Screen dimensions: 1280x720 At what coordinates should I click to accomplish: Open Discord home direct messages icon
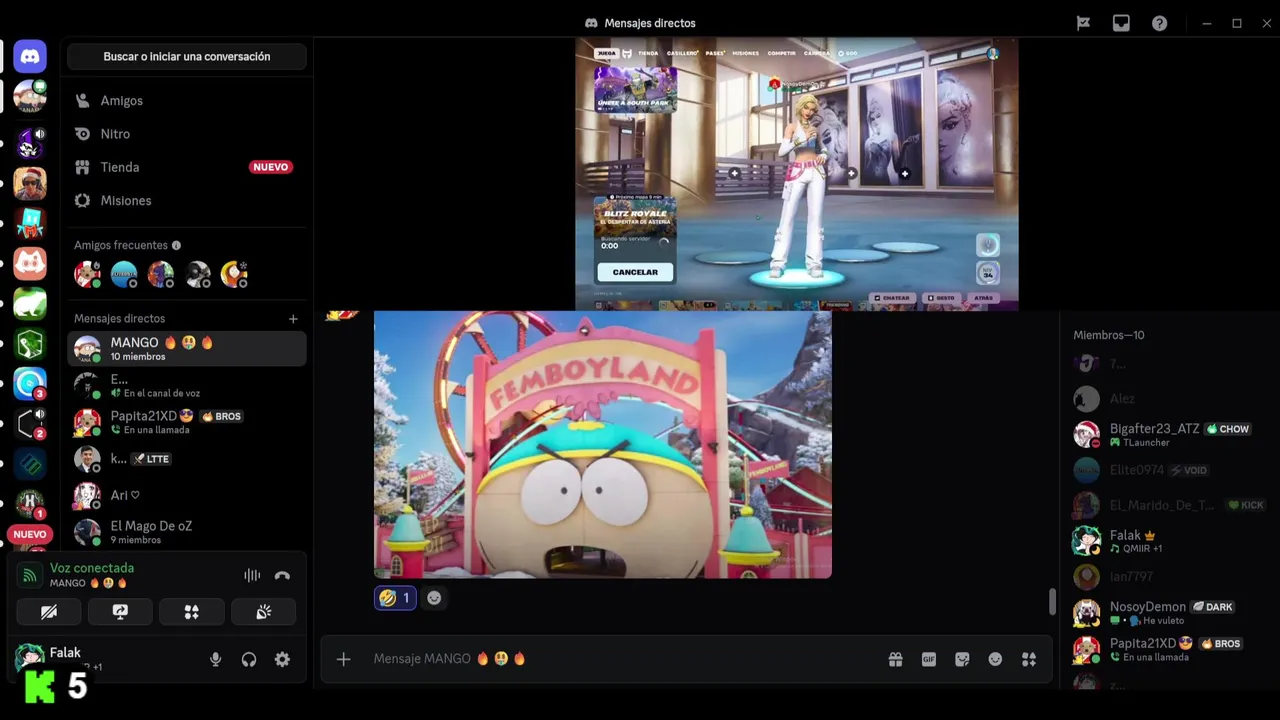[x=30, y=57]
